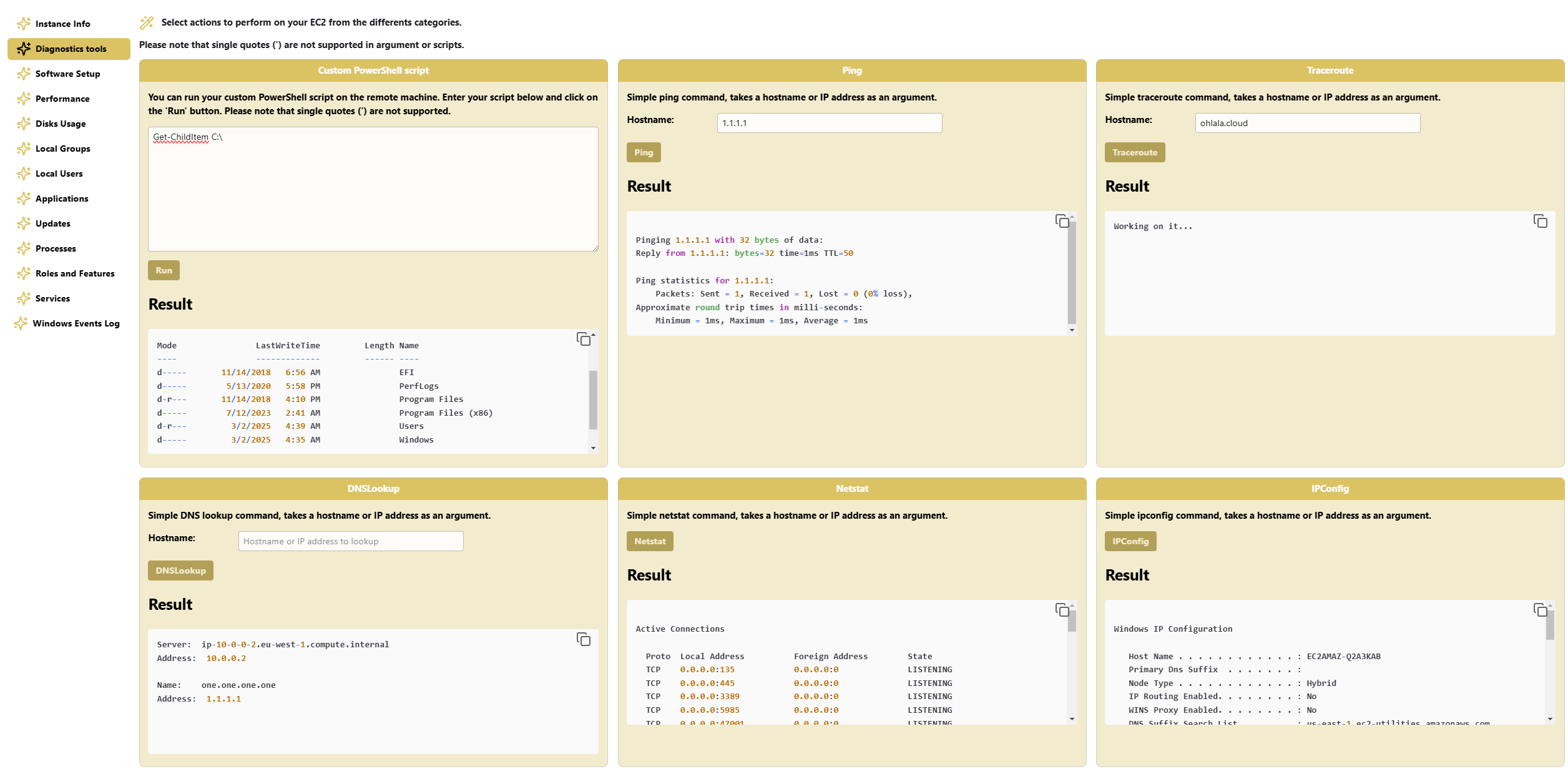
Task: Open Windows Events Log section
Action: (69, 323)
